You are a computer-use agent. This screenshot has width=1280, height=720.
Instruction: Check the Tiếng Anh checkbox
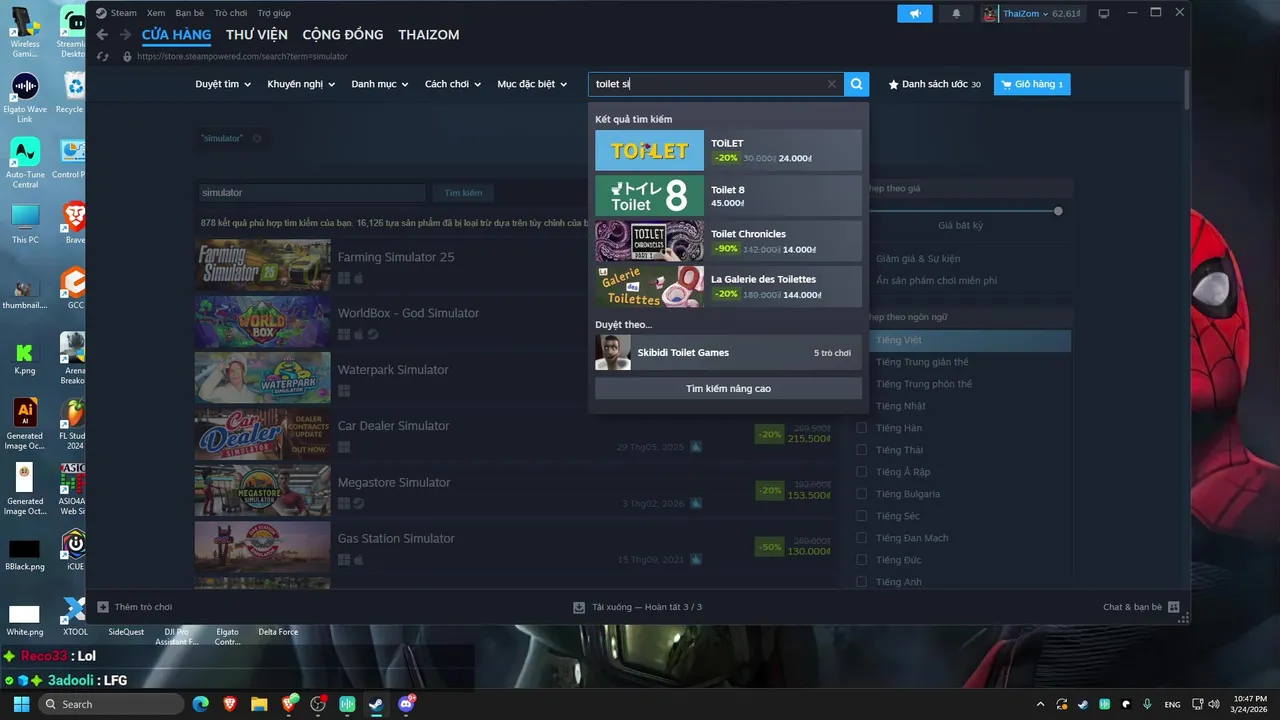click(x=861, y=582)
